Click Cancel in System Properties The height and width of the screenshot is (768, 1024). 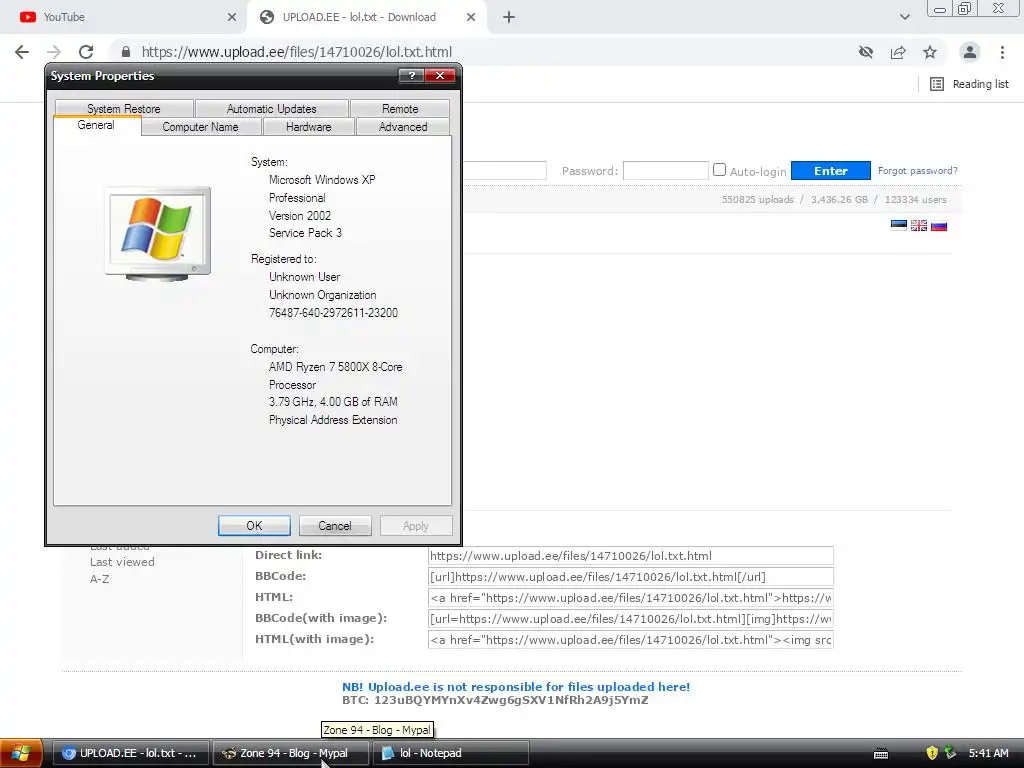click(x=335, y=526)
